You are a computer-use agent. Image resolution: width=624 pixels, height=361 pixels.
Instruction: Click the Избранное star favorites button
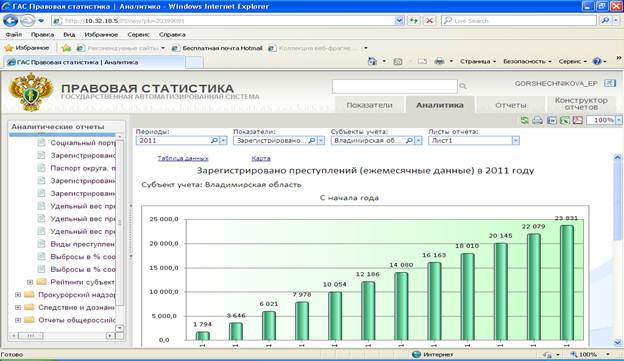pos(27,48)
